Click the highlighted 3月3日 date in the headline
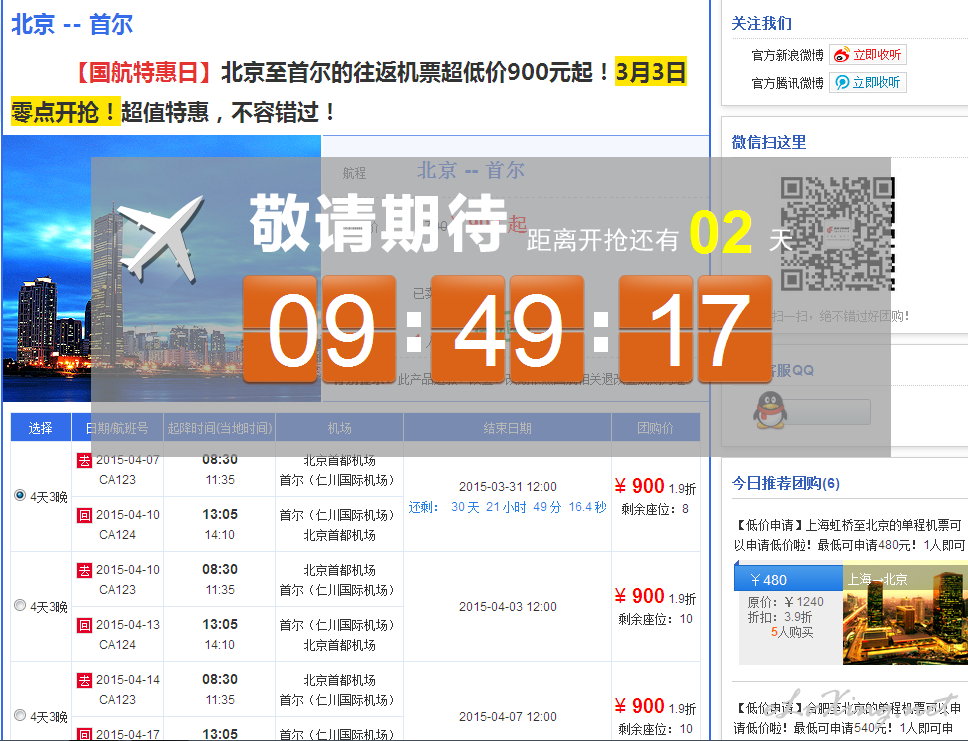This screenshot has height=741, width=968. click(651, 72)
